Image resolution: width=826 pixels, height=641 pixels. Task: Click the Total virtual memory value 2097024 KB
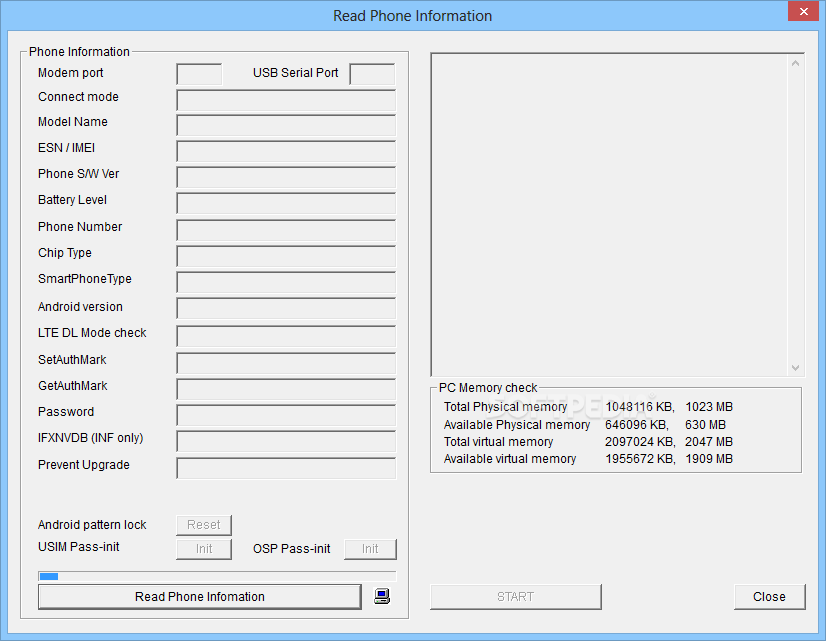pos(640,442)
